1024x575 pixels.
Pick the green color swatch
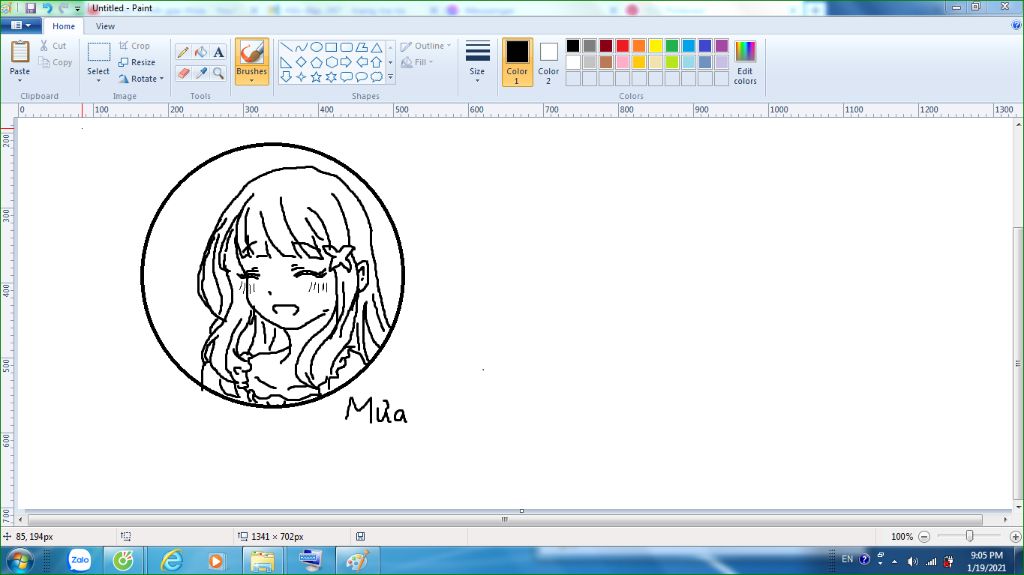pyautogui.click(x=672, y=46)
